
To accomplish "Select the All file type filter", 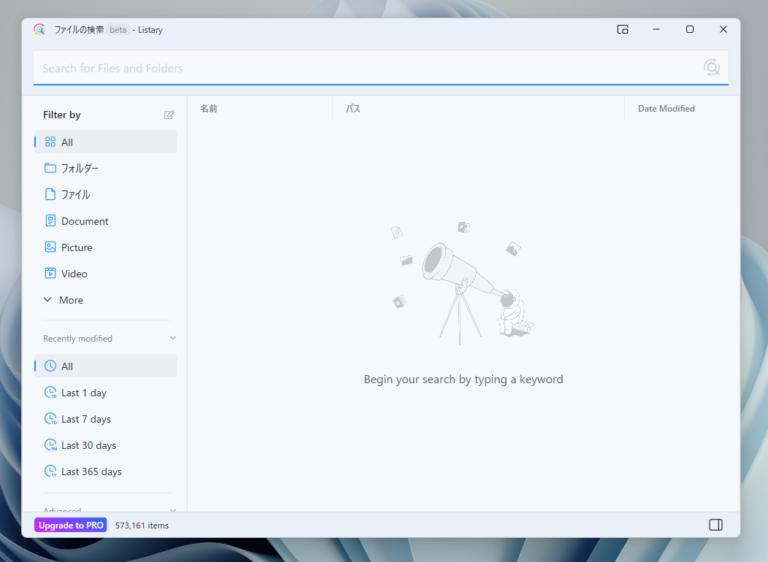I will coord(67,142).
